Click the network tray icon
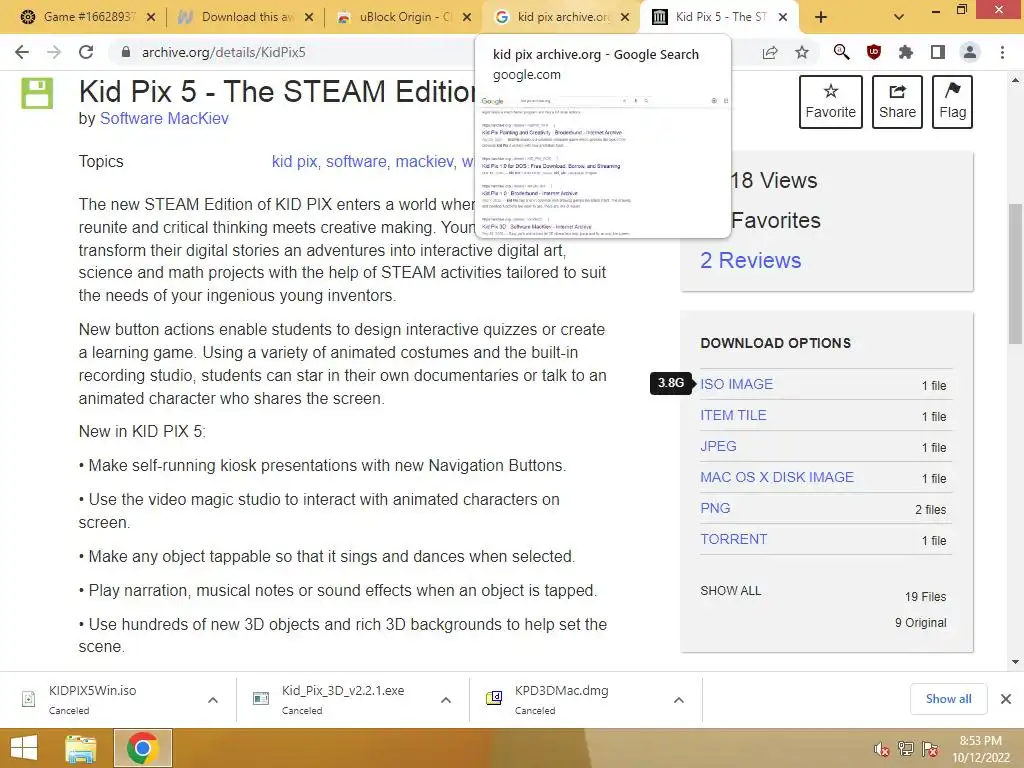The image size is (1024, 768). coord(906,749)
